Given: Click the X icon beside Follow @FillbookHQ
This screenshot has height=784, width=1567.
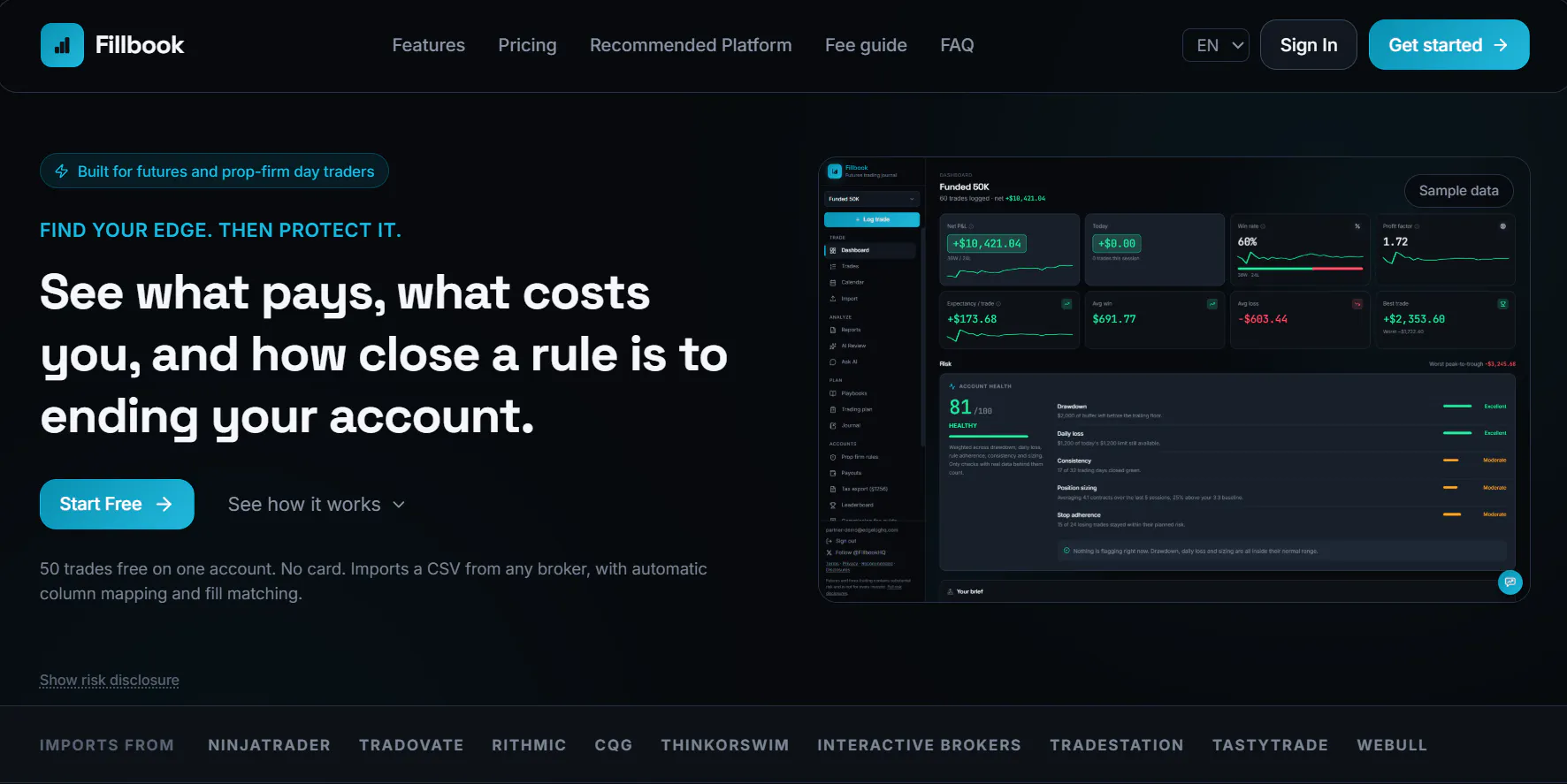Looking at the screenshot, I should [829, 552].
